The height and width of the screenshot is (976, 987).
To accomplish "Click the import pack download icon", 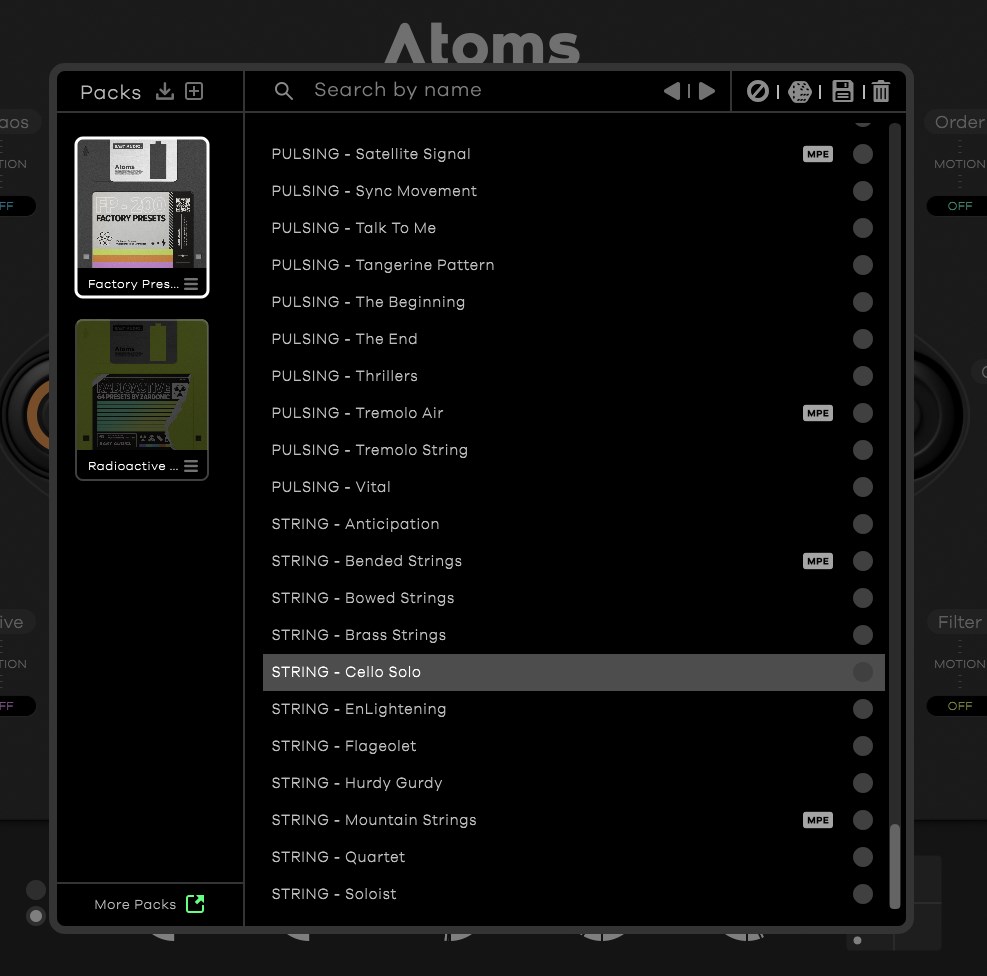I will (x=165, y=91).
